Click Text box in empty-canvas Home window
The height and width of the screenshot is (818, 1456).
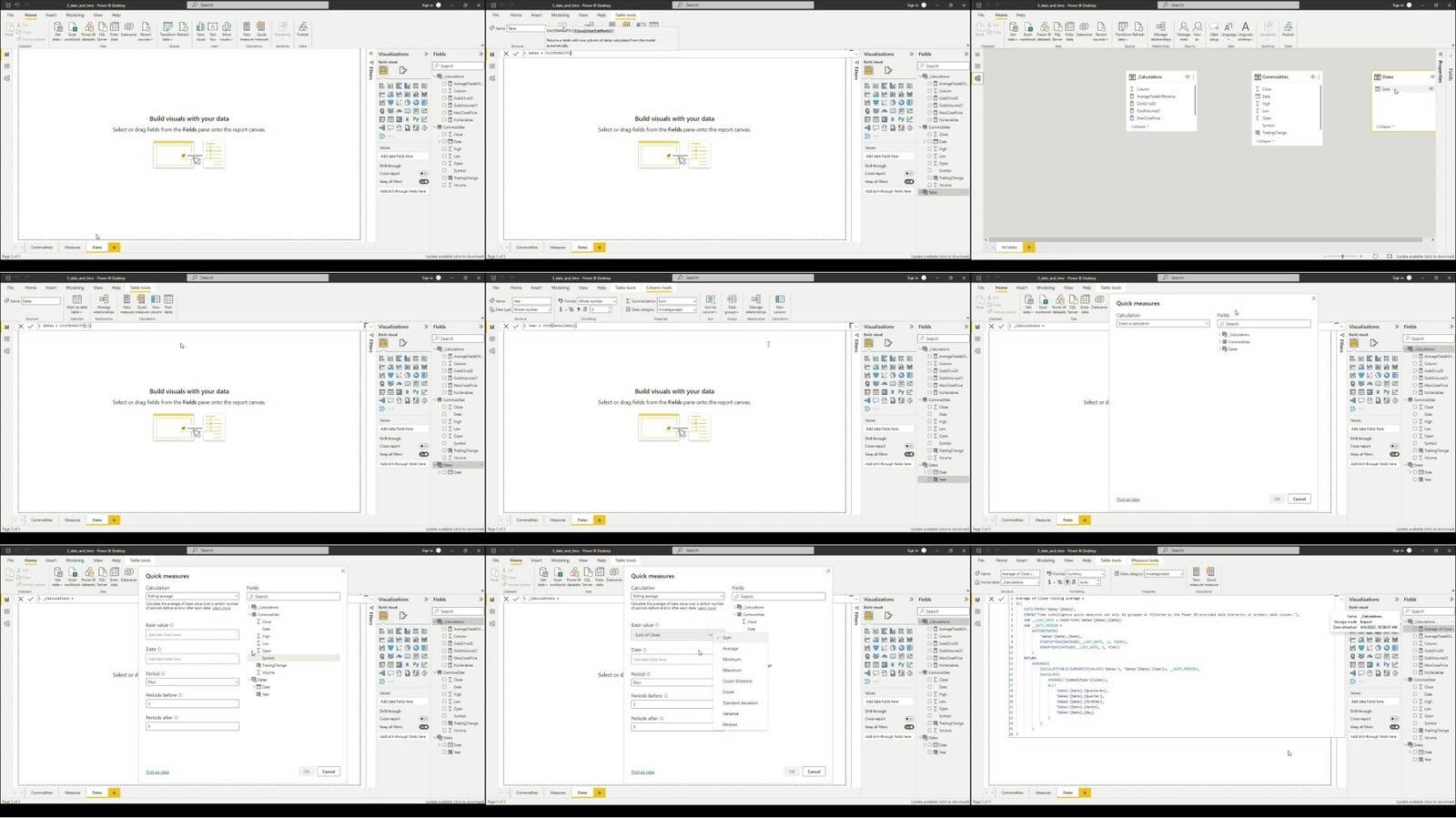click(212, 30)
